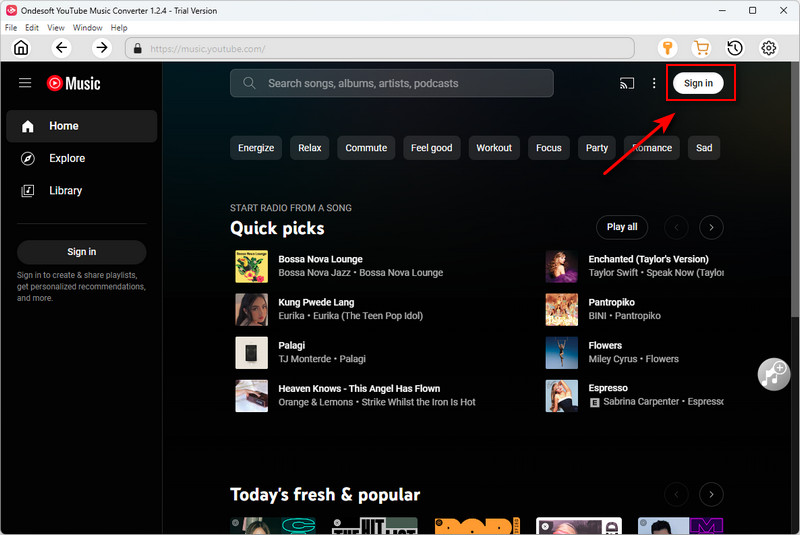Go forward with the right arrow button
This screenshot has height=535, width=800.
tap(102, 48)
